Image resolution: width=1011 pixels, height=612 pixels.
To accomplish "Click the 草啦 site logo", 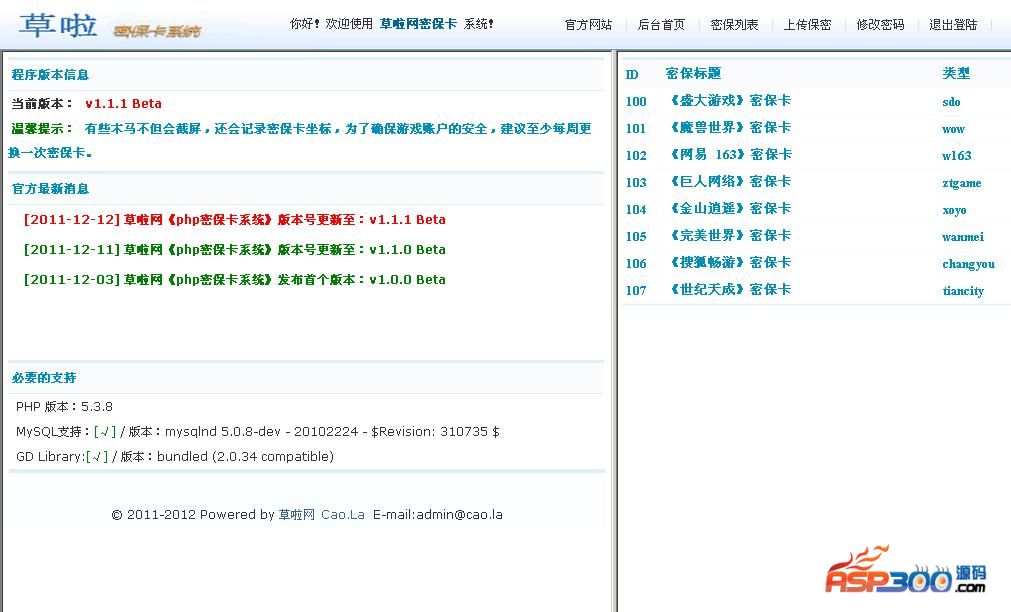I will pos(58,26).
